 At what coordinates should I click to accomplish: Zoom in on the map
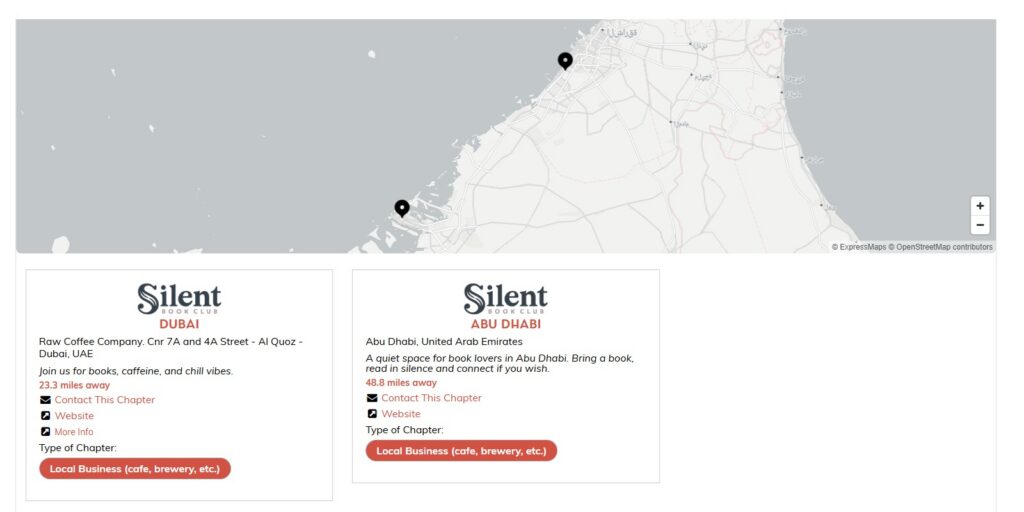(x=980, y=206)
